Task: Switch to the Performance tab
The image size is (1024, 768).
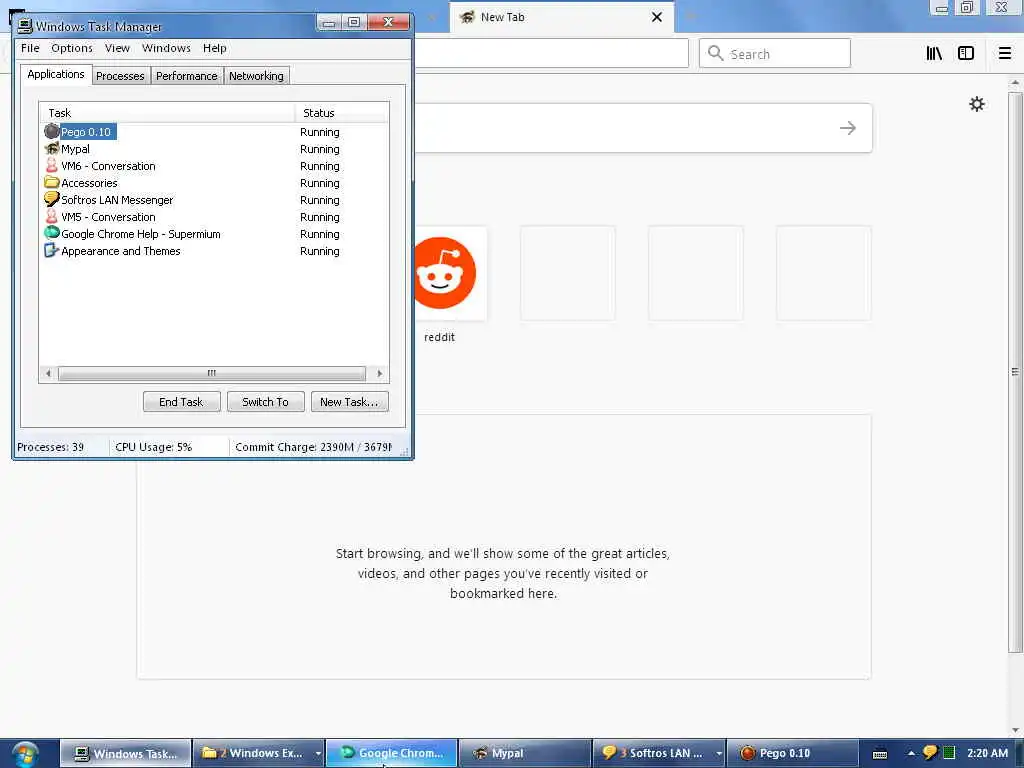Action: click(x=187, y=76)
